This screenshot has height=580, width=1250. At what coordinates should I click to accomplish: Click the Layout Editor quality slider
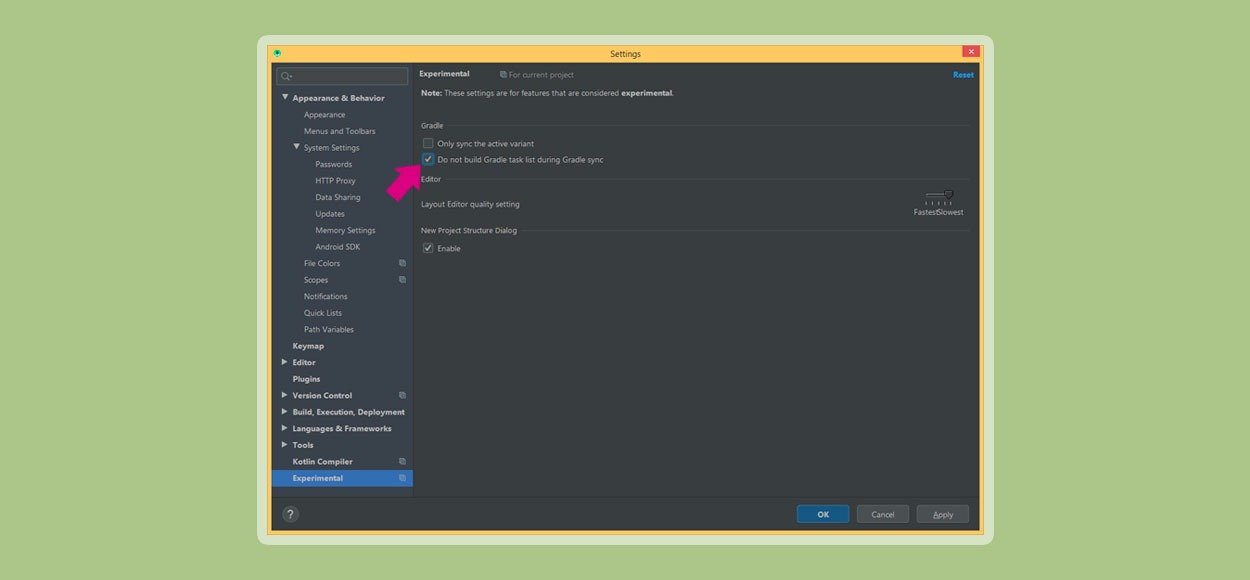(939, 196)
